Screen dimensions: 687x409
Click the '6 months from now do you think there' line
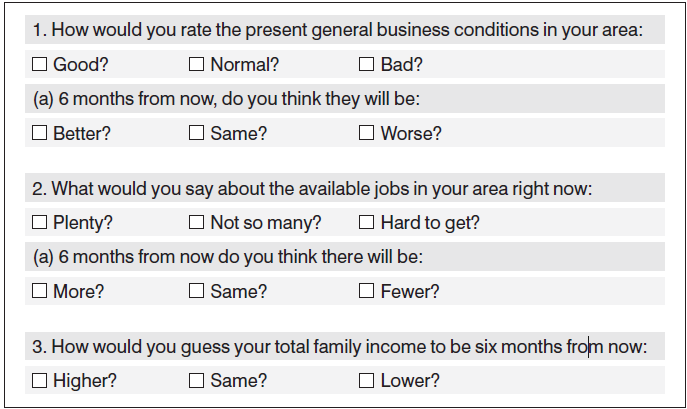coord(228,256)
